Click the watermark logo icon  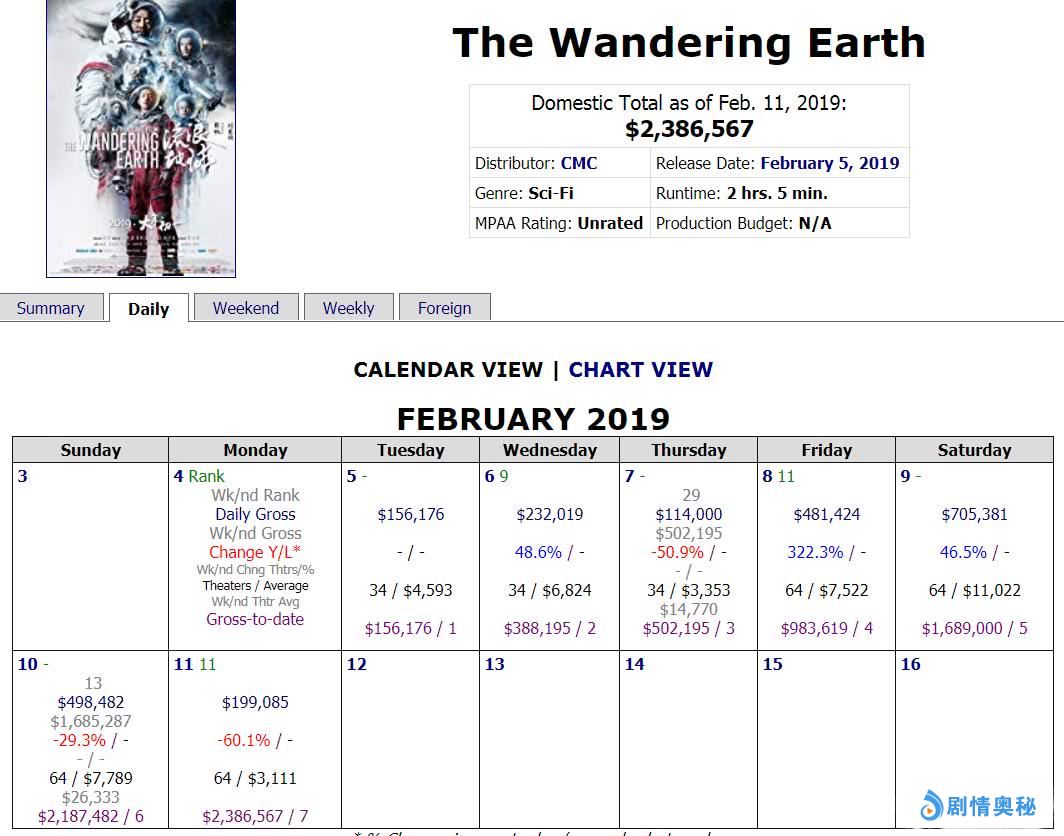click(932, 805)
